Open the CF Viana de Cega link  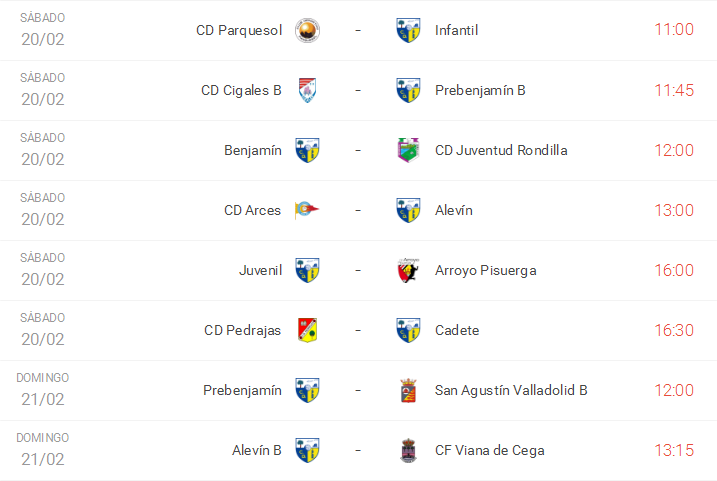[x=489, y=450]
